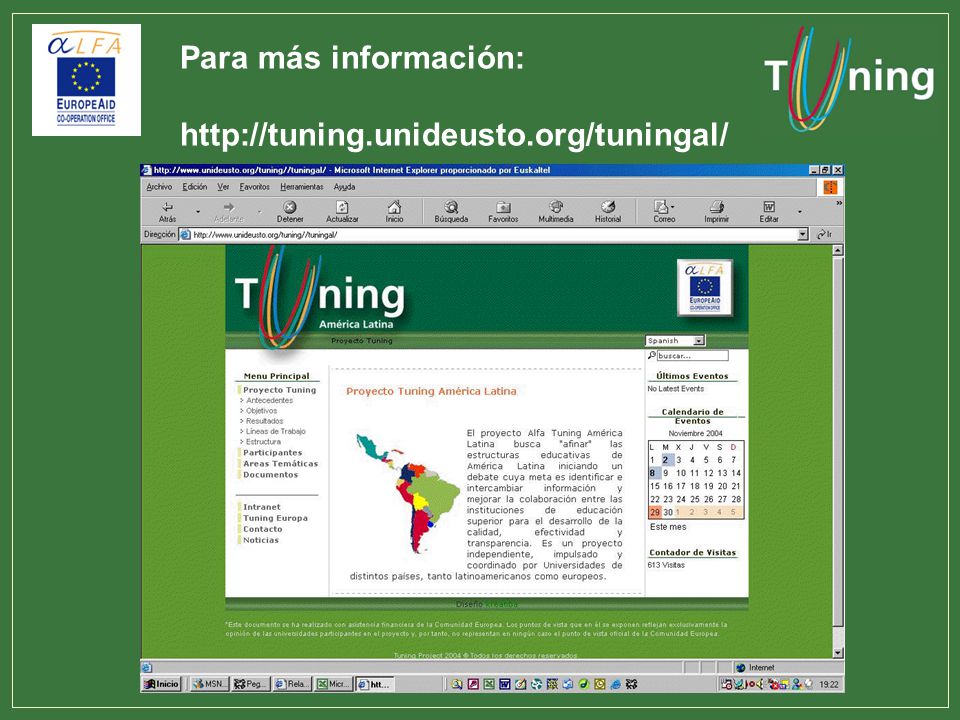
Task: Click Internet Explorer icon in quick launch
Action: [x=616, y=684]
